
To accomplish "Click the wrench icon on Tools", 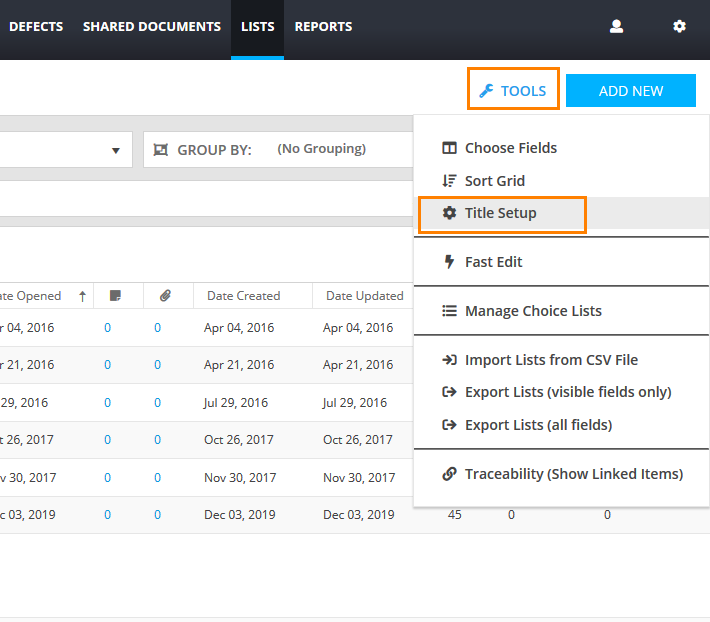I will [487, 91].
